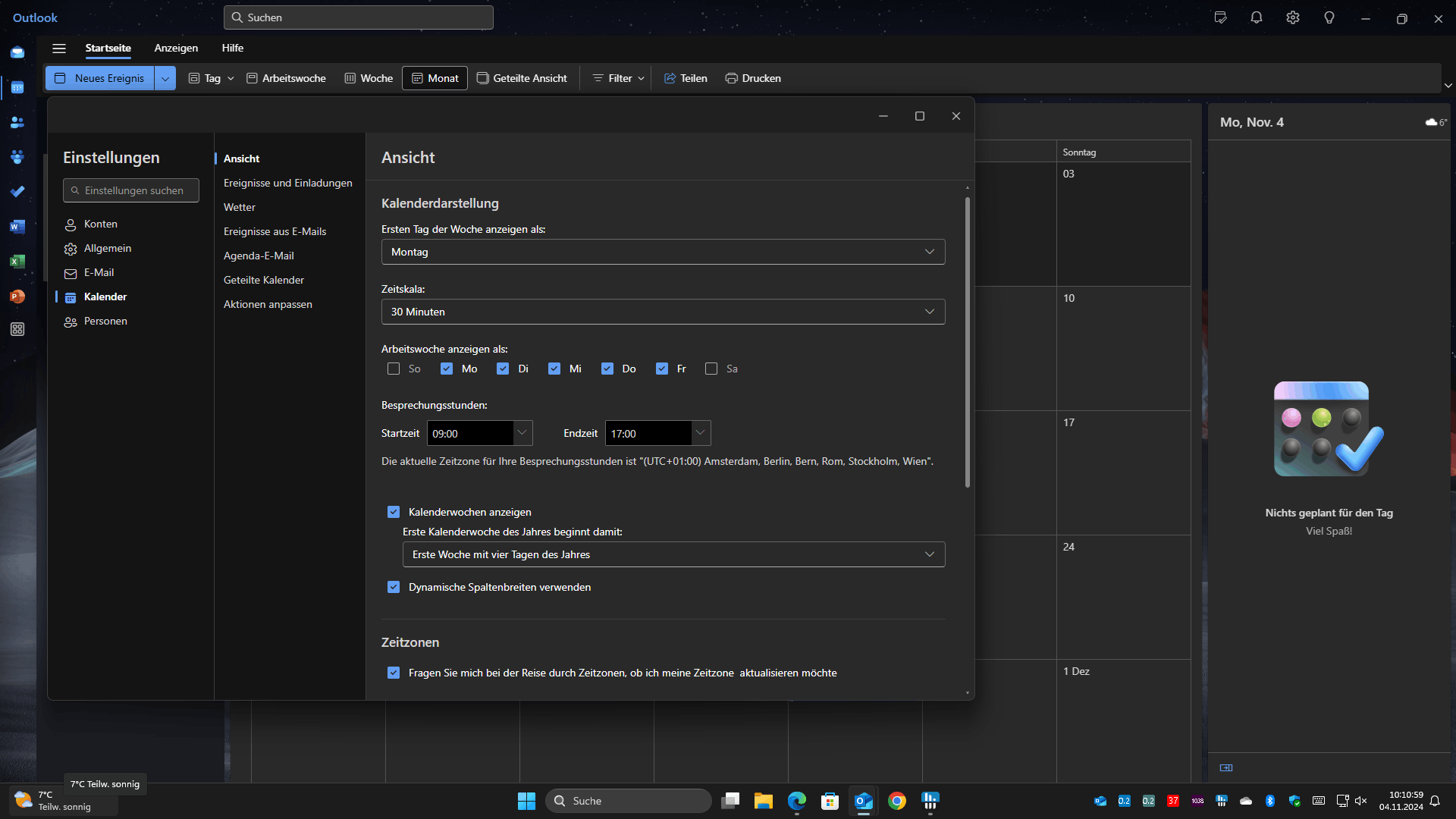
Task: Open the settings gear in the title bar
Action: point(1293,18)
